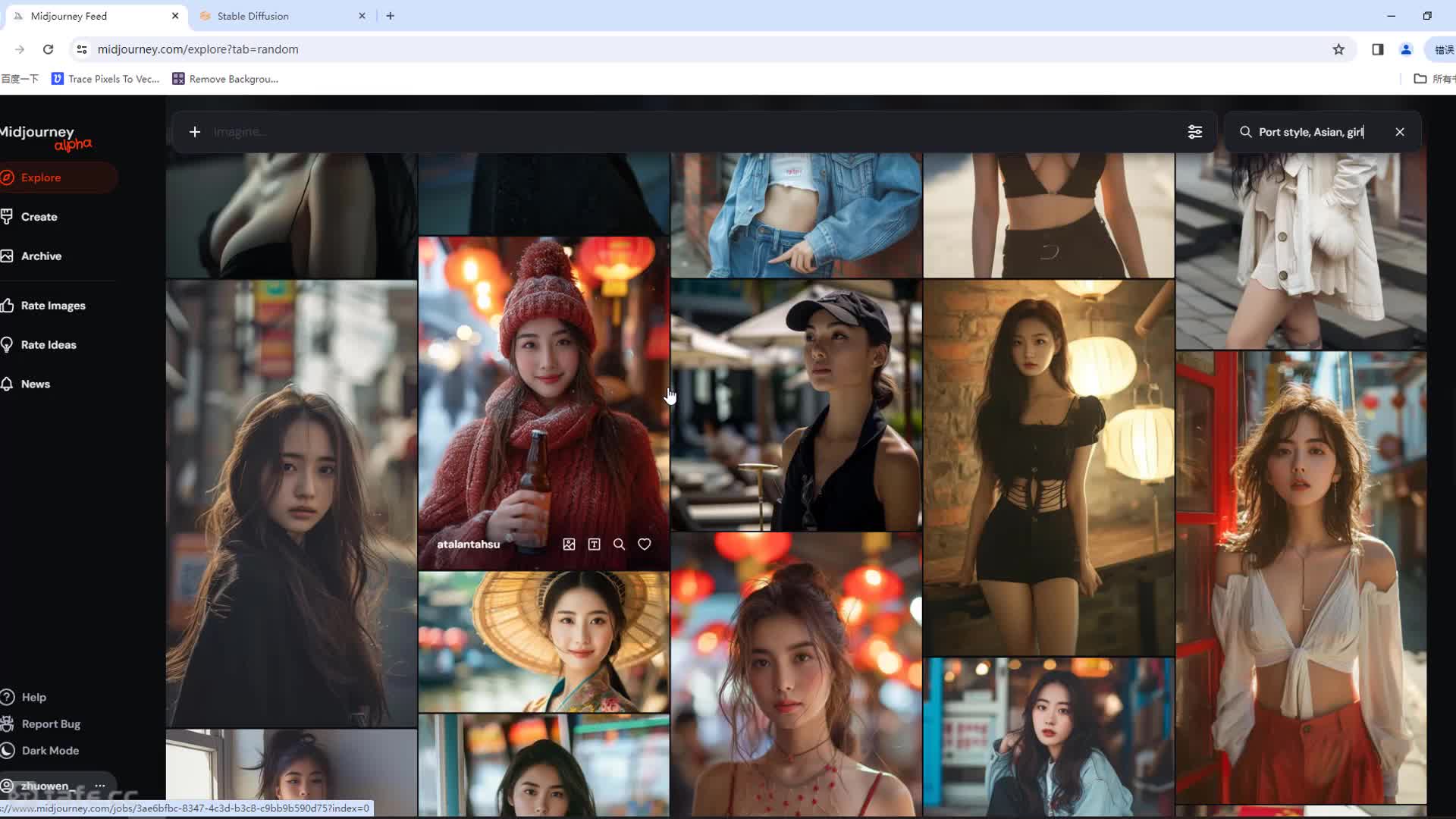Click the search field containing Port style text
This screenshot has width=1456, height=819.
click(1321, 132)
